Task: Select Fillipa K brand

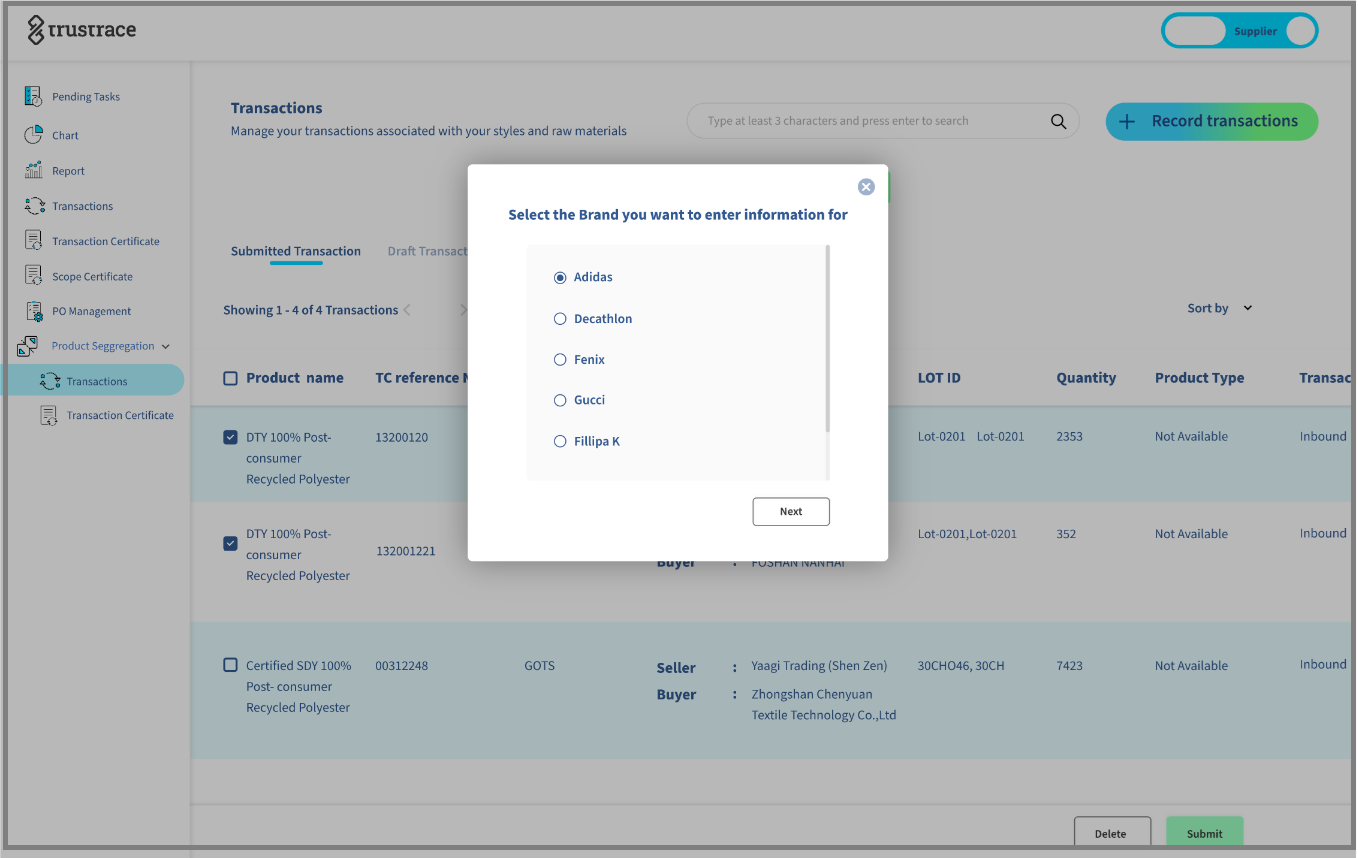Action: pyautogui.click(x=560, y=441)
